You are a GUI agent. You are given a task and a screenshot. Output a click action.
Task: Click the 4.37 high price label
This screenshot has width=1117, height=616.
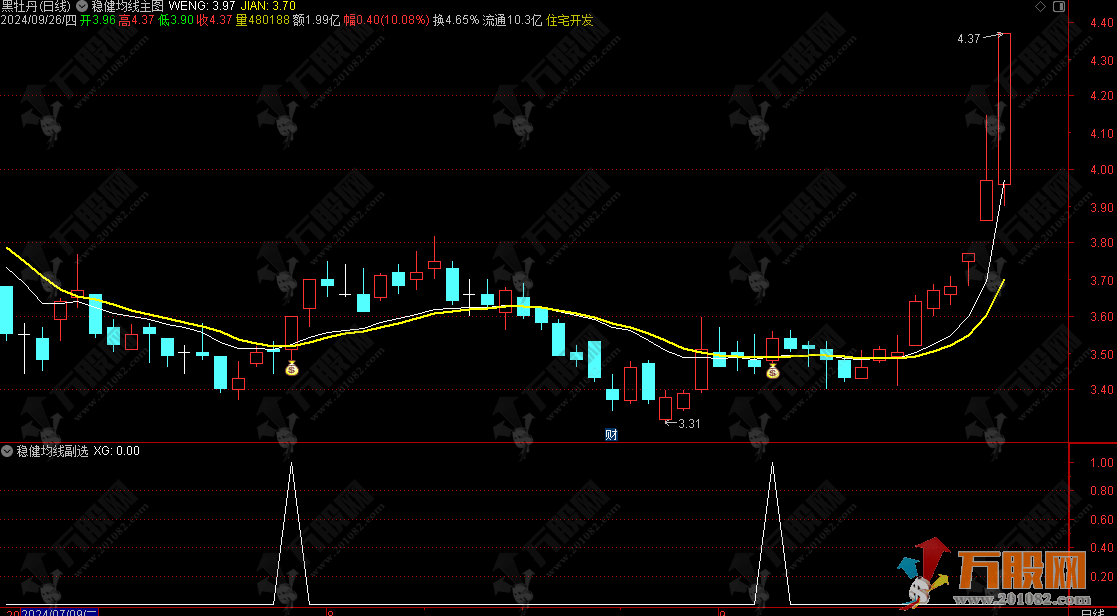[969, 39]
